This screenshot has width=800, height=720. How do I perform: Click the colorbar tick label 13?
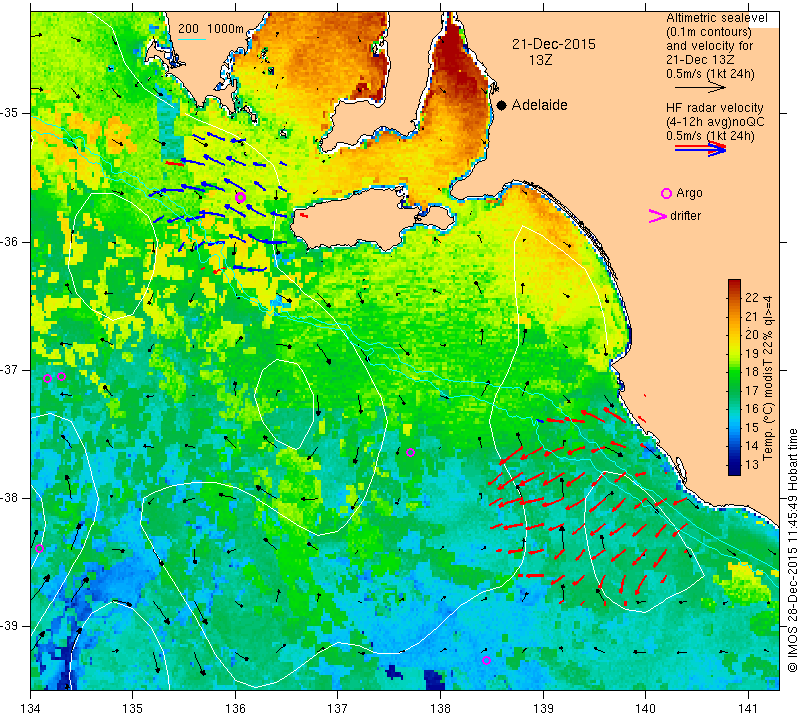point(752,464)
